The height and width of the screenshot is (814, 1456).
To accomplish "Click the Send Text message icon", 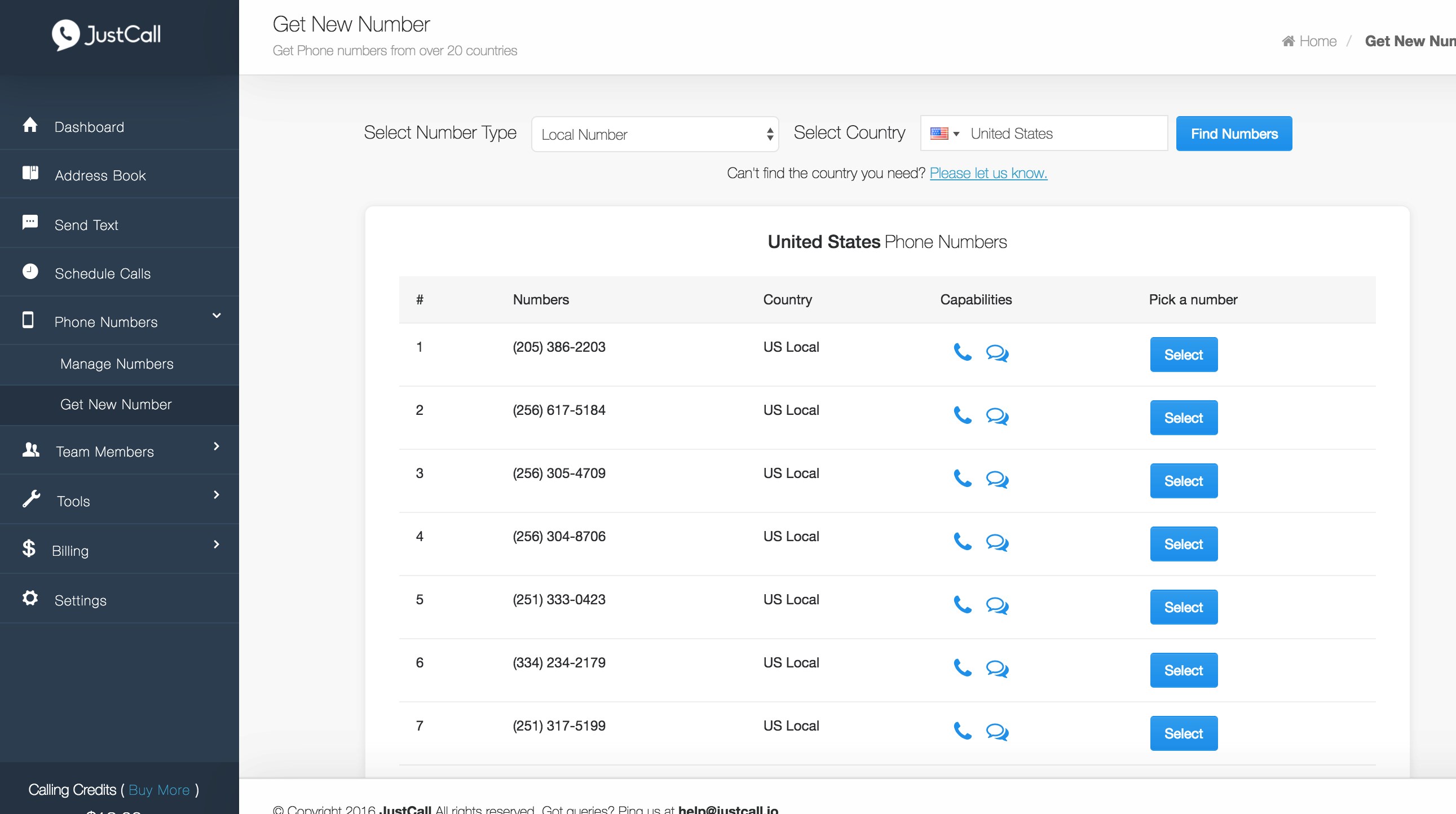I will pyautogui.click(x=30, y=222).
